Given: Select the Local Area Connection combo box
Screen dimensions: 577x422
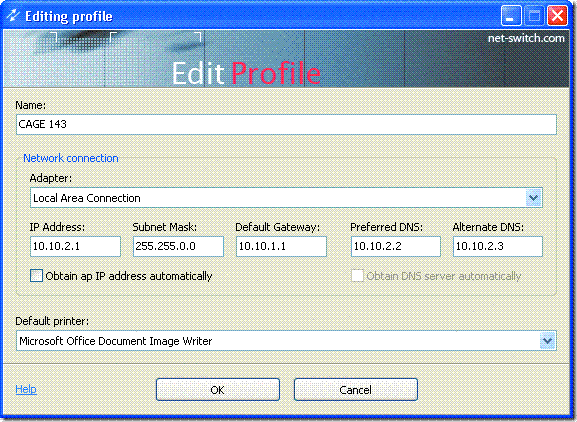Looking at the screenshot, I should pos(286,198).
